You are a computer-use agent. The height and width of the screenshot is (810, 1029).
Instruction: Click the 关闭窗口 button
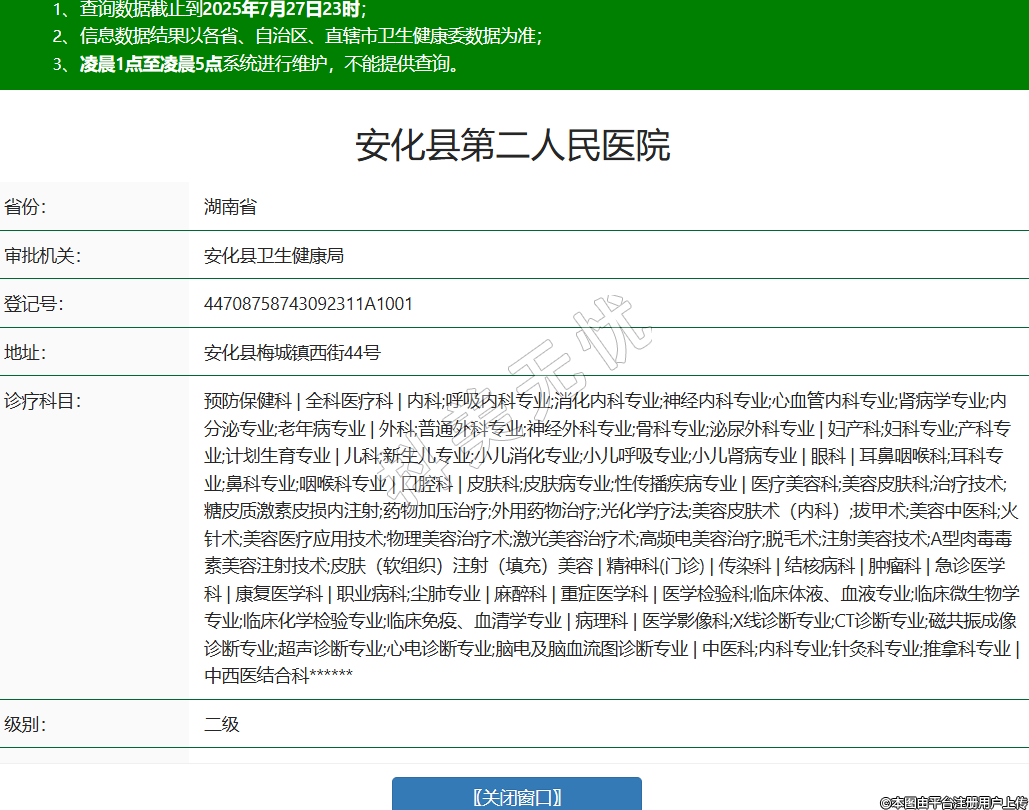click(516, 796)
